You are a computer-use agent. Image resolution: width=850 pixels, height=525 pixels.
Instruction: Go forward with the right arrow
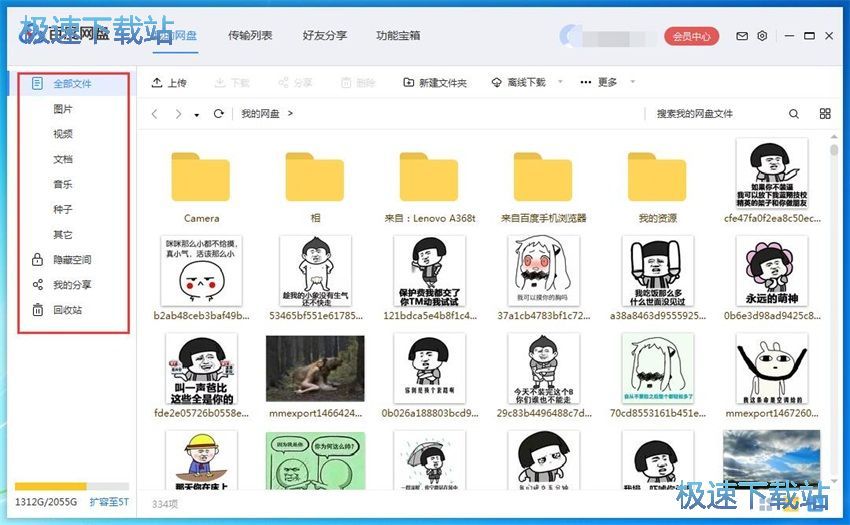(178, 114)
